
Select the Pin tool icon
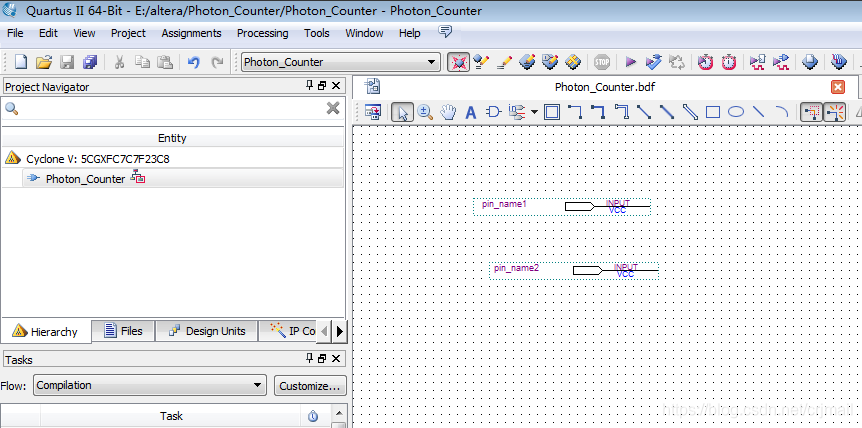click(x=516, y=112)
